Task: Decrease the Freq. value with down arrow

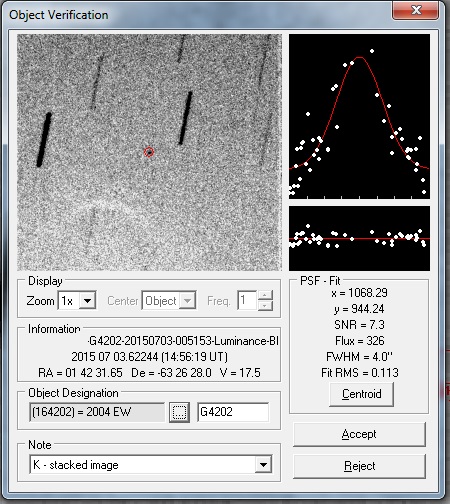Action: coord(265,305)
